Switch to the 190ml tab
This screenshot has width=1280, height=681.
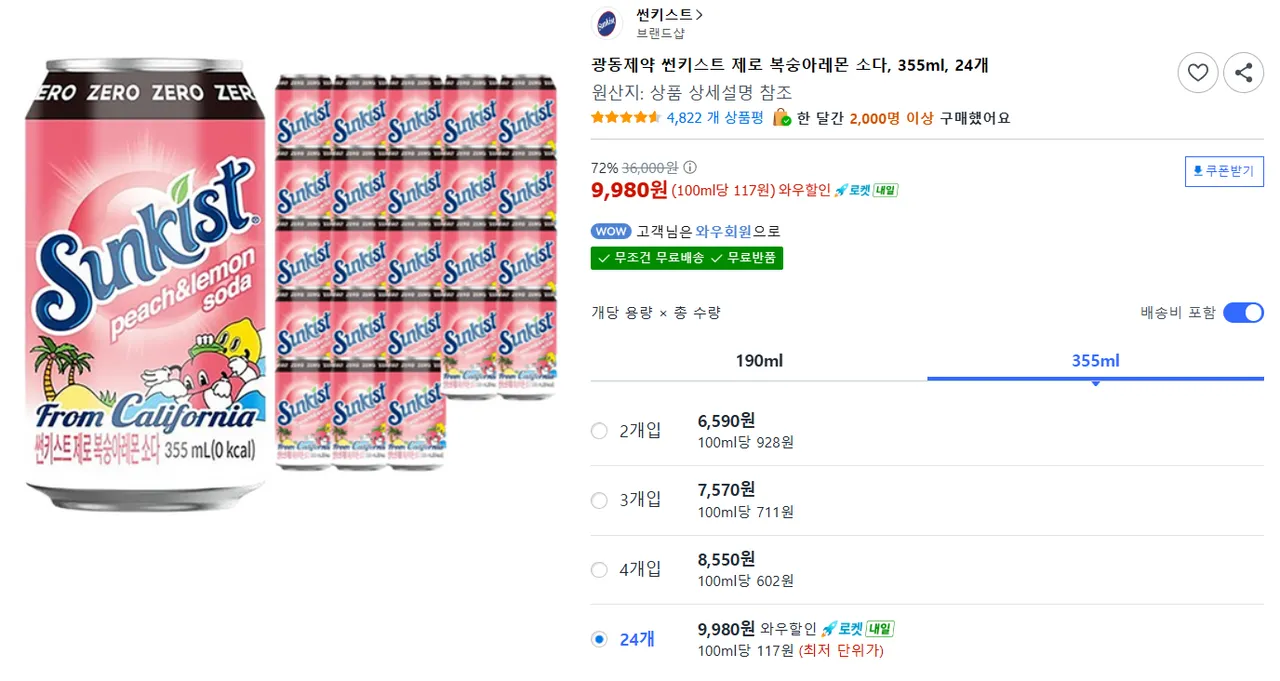click(x=759, y=361)
